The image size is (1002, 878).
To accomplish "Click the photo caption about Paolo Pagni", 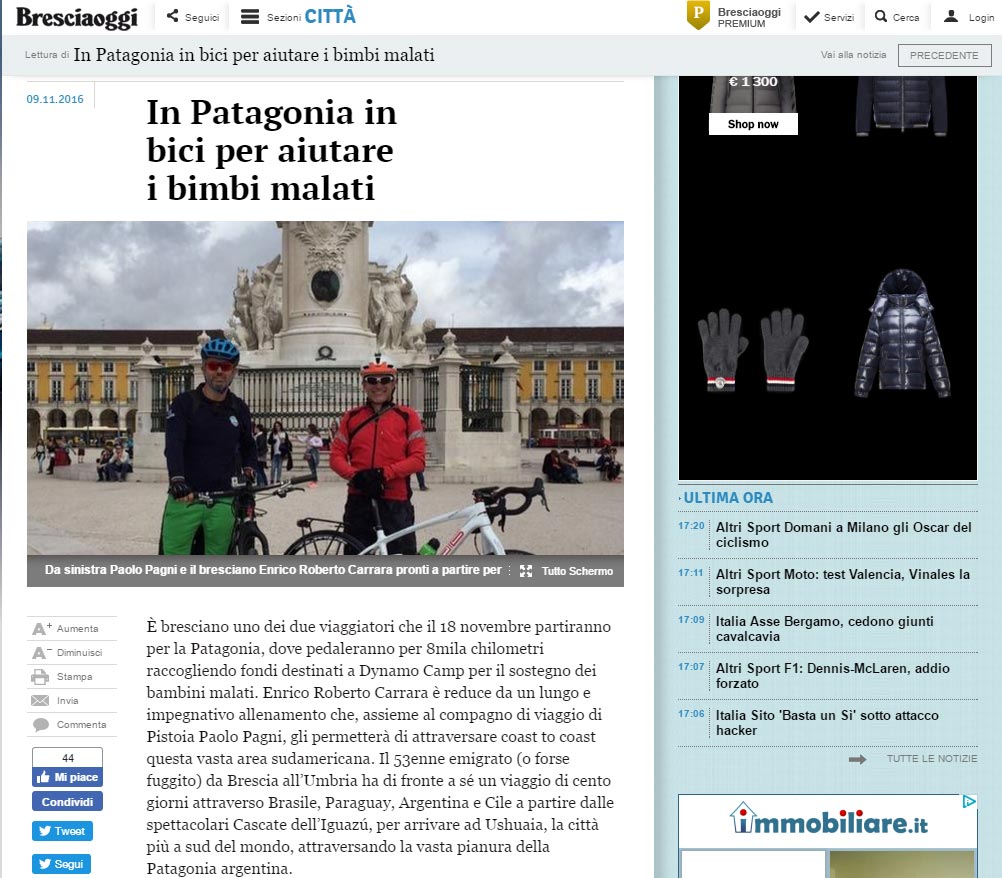I will coord(273,570).
